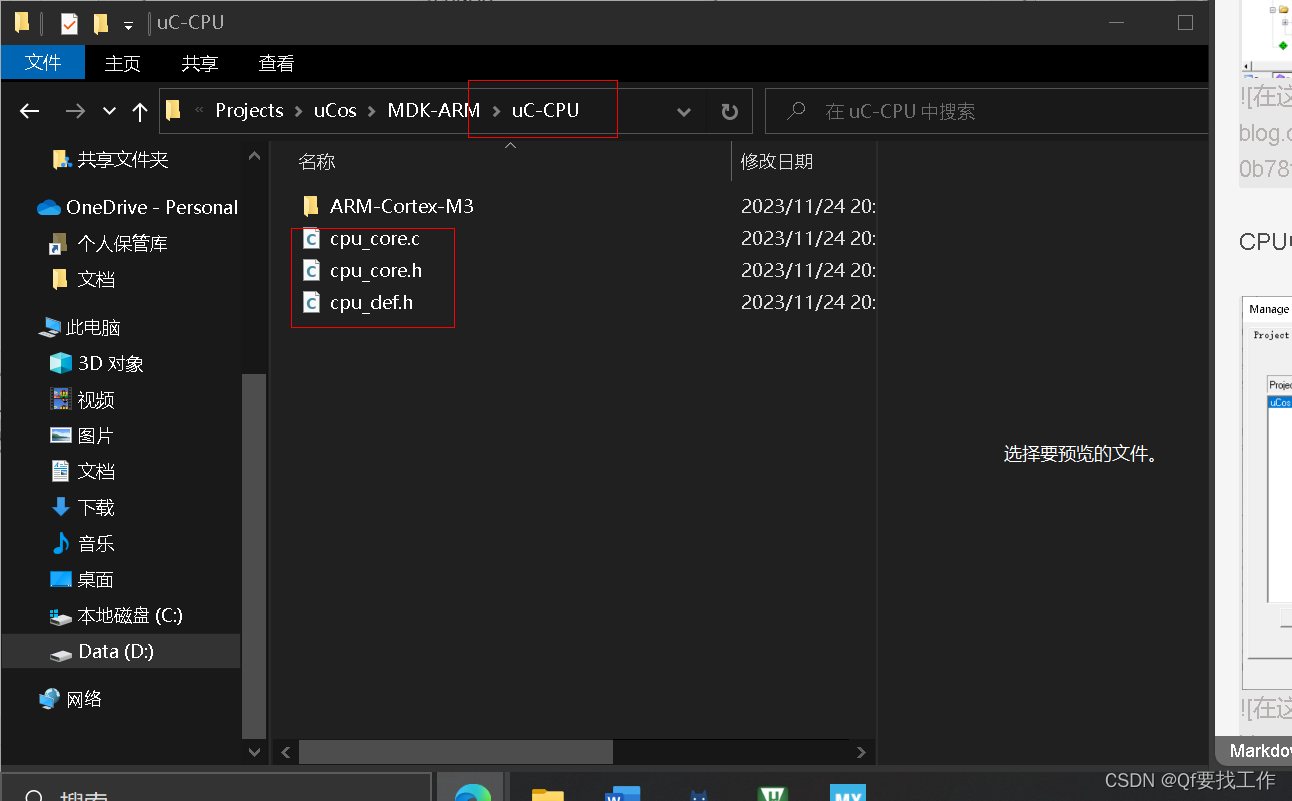Open 桌面 in the navigation pane
This screenshot has height=801, width=1292.
click(x=96, y=579)
